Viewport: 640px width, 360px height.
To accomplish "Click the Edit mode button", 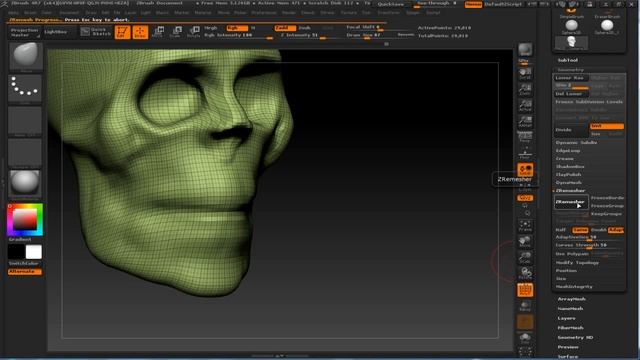I will 122,32.
